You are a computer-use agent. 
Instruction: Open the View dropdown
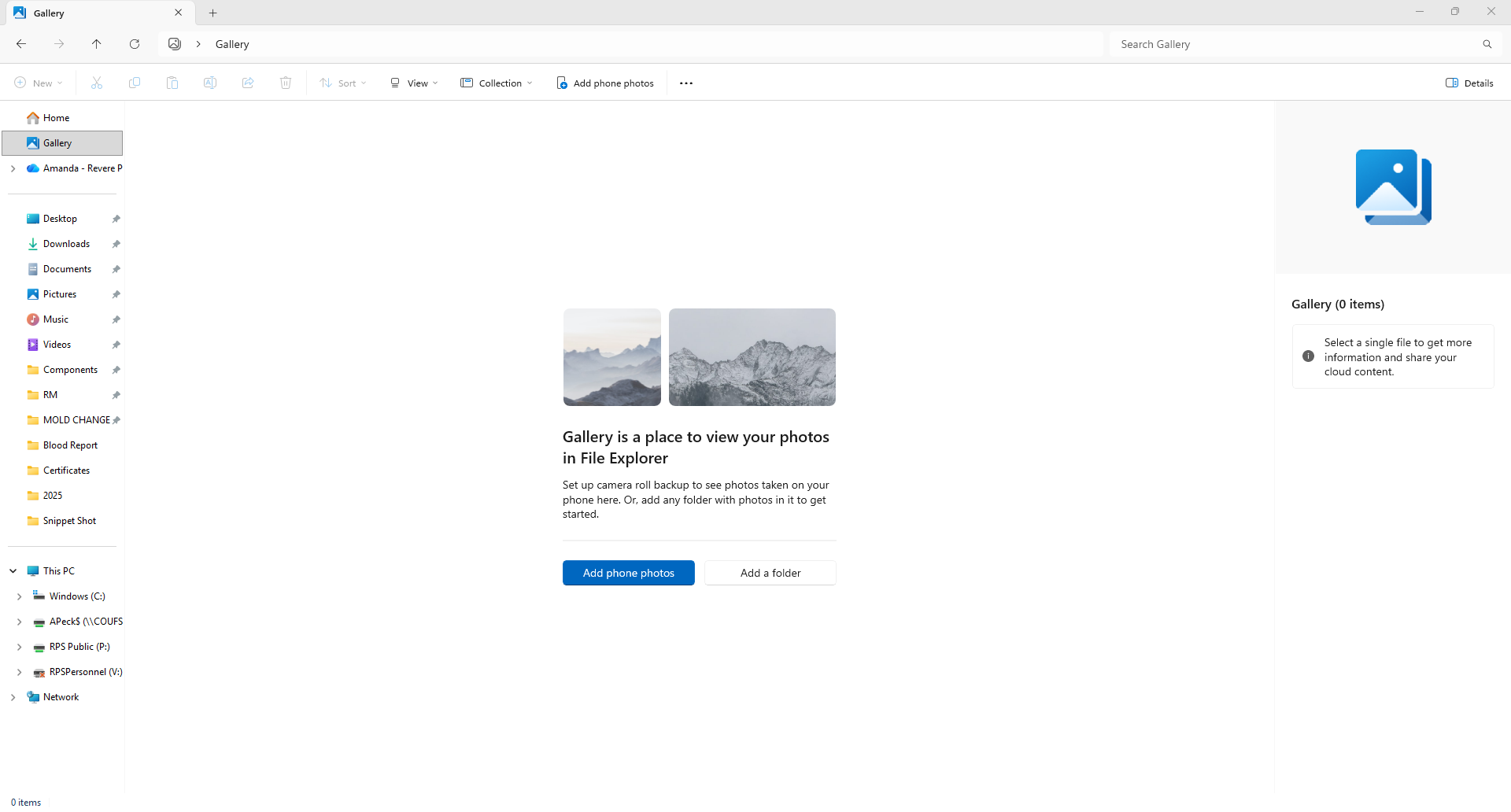click(414, 83)
